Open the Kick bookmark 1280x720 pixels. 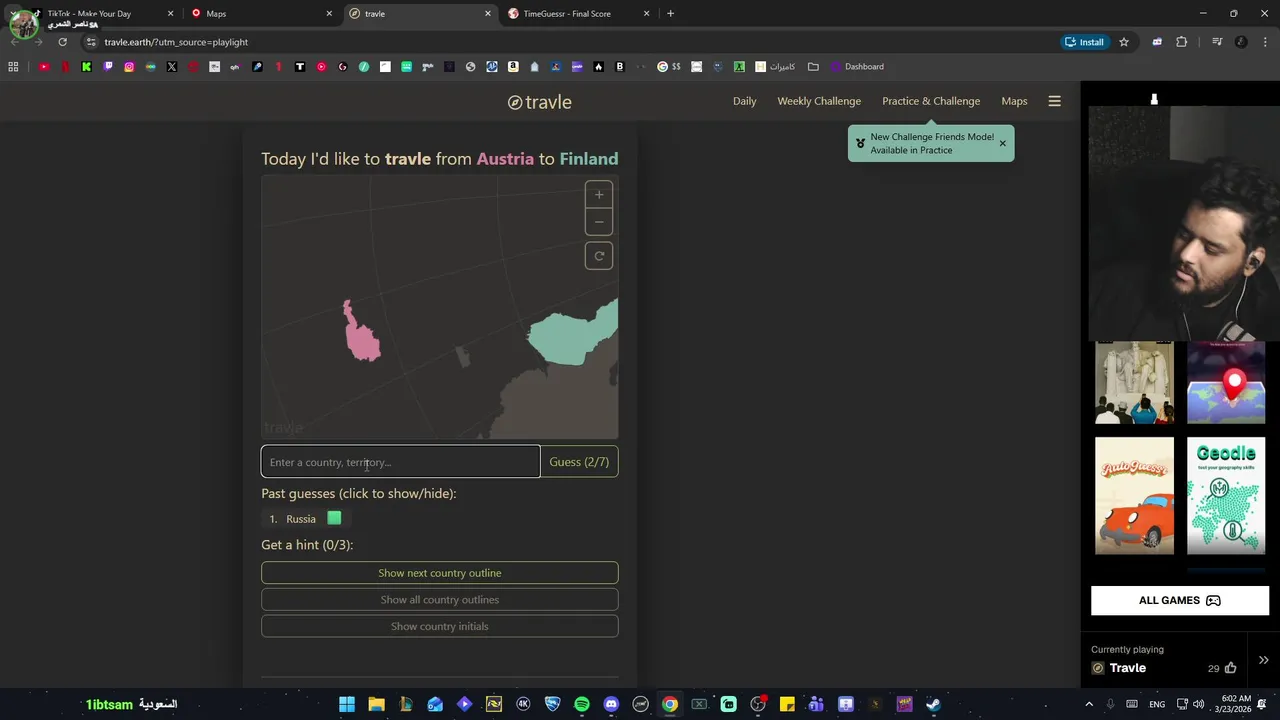pyautogui.click(x=86, y=66)
